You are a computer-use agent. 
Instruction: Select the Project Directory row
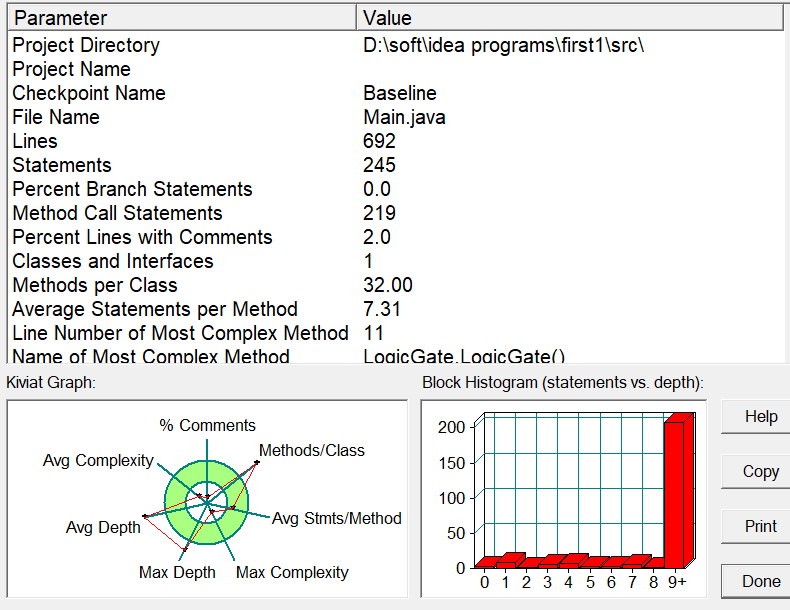396,45
